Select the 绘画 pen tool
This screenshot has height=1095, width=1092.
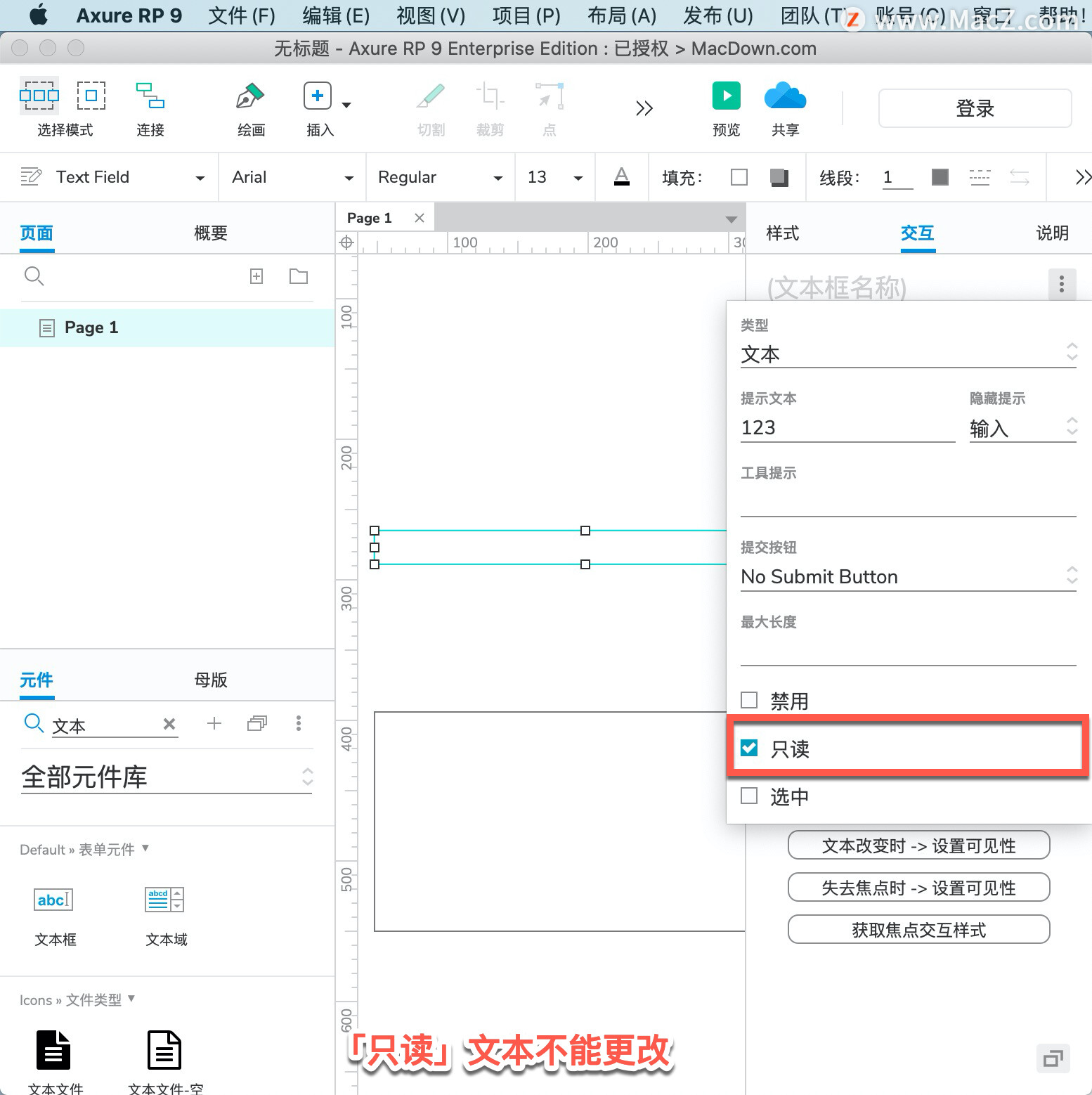click(250, 96)
